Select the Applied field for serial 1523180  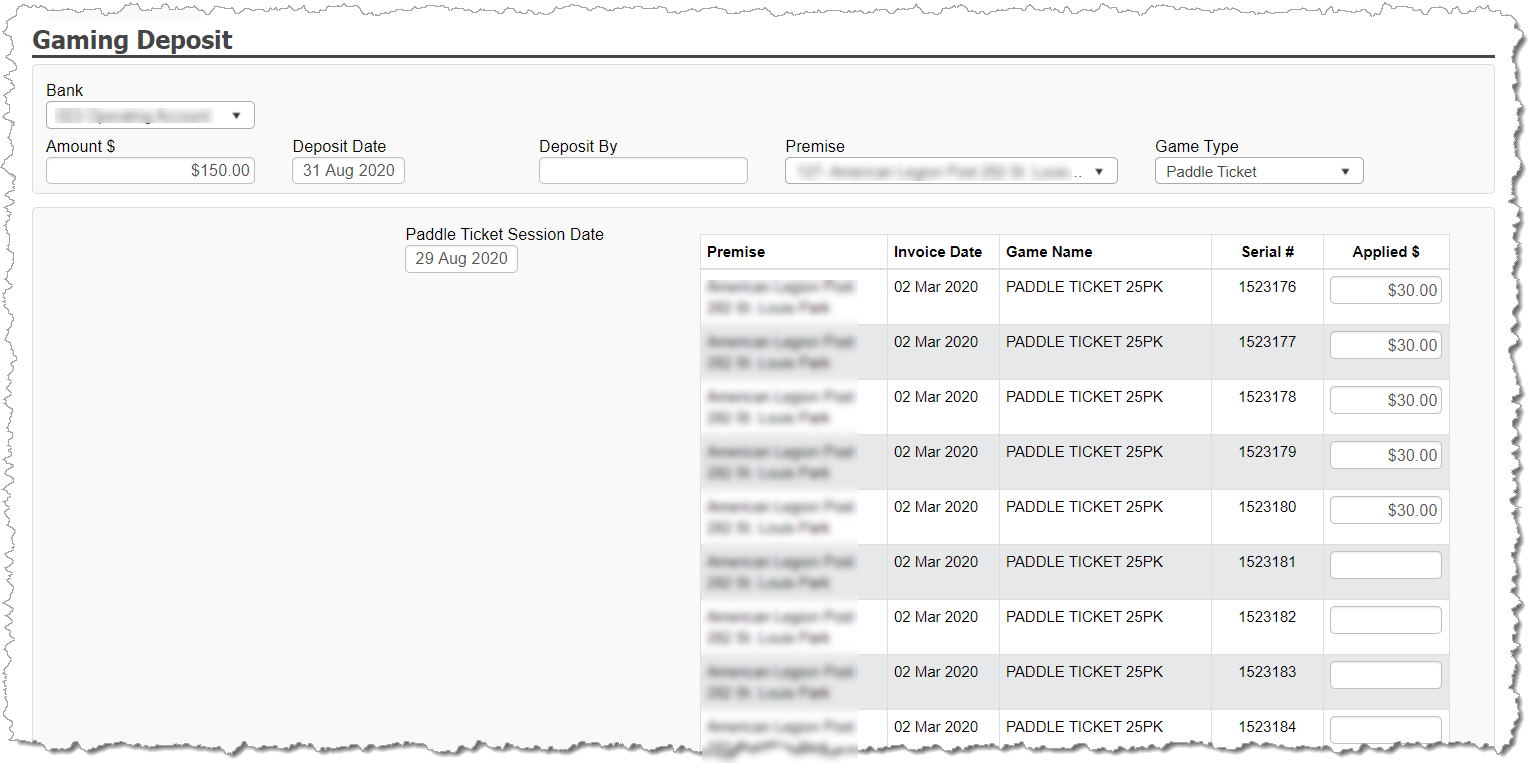coord(1386,510)
